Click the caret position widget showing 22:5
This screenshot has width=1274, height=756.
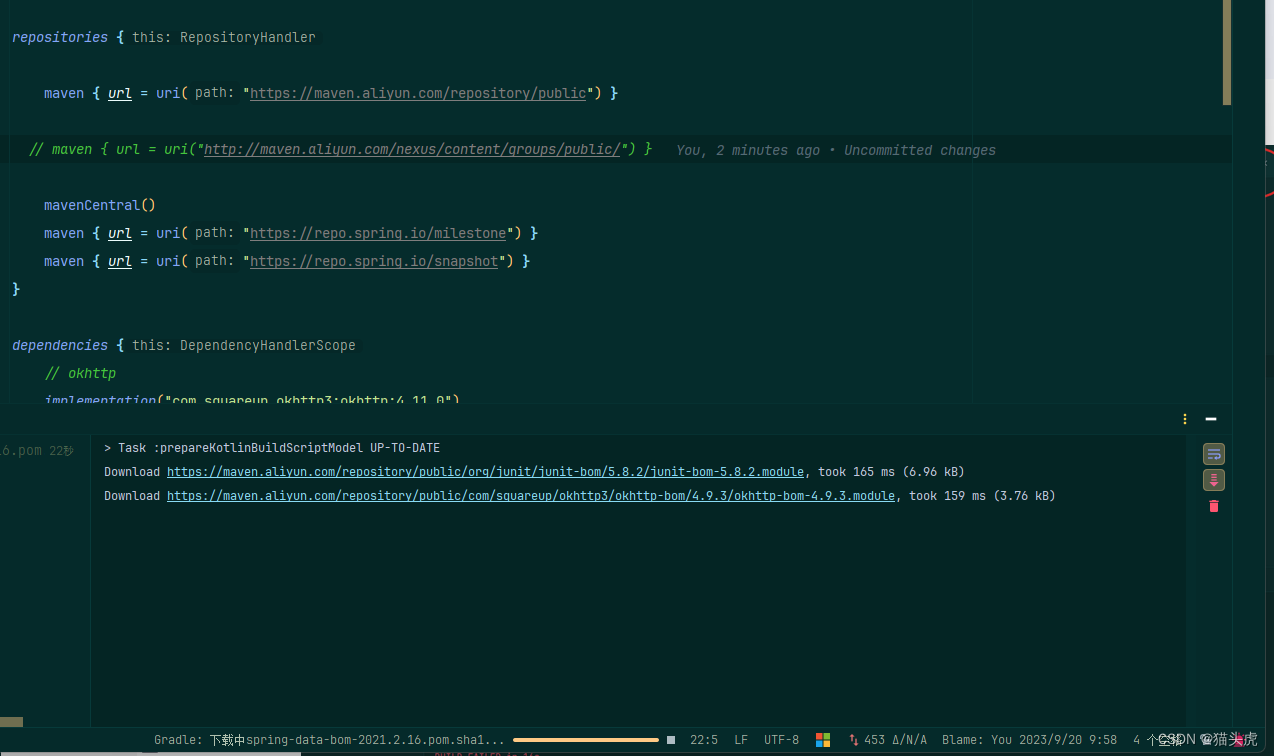[704, 739]
